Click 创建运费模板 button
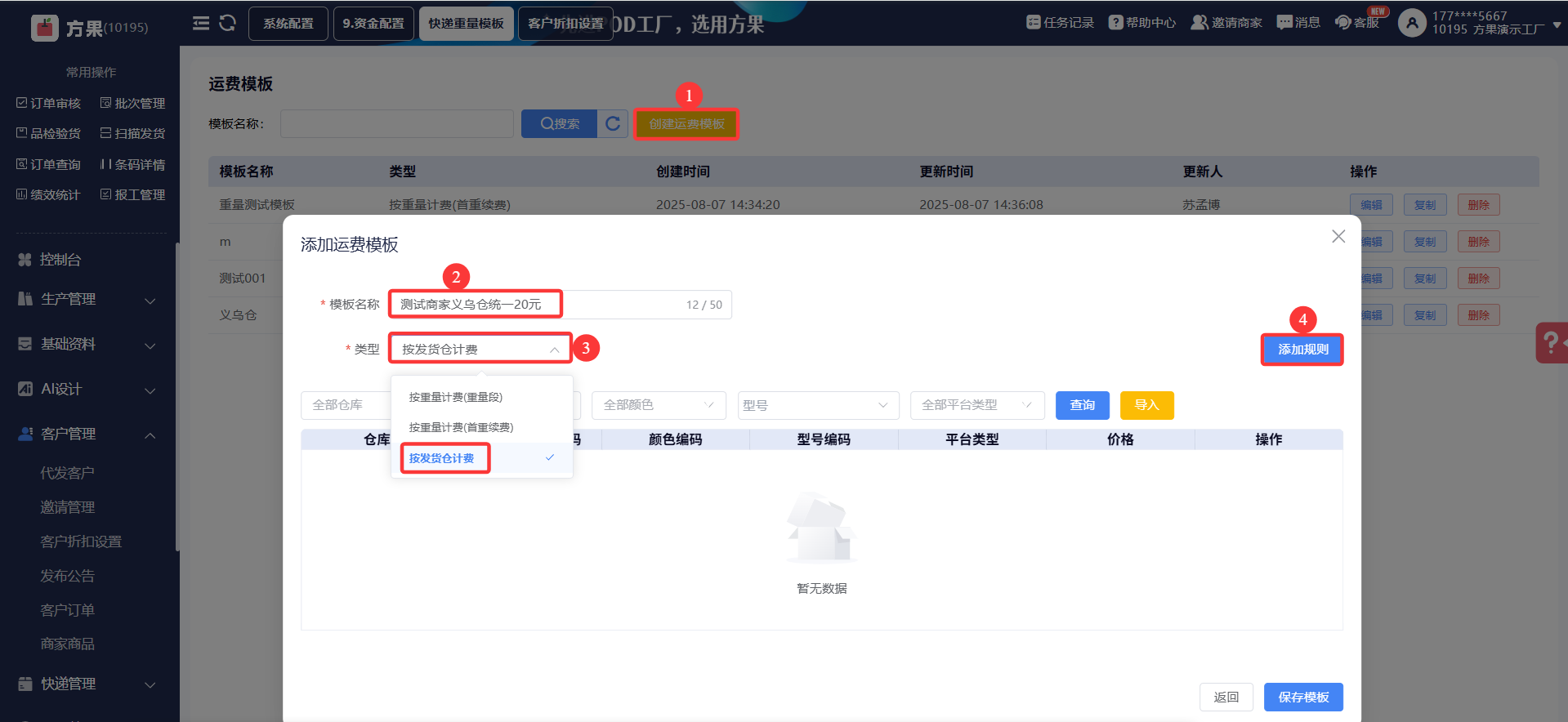The width and height of the screenshot is (1568, 722). point(686,124)
